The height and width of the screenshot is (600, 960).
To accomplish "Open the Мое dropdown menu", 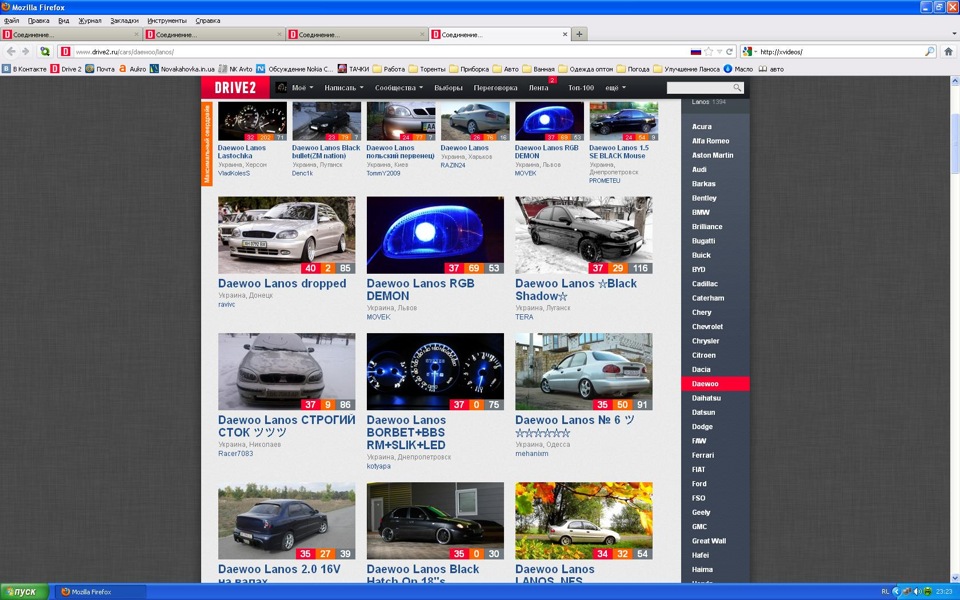I will pyautogui.click(x=302, y=88).
